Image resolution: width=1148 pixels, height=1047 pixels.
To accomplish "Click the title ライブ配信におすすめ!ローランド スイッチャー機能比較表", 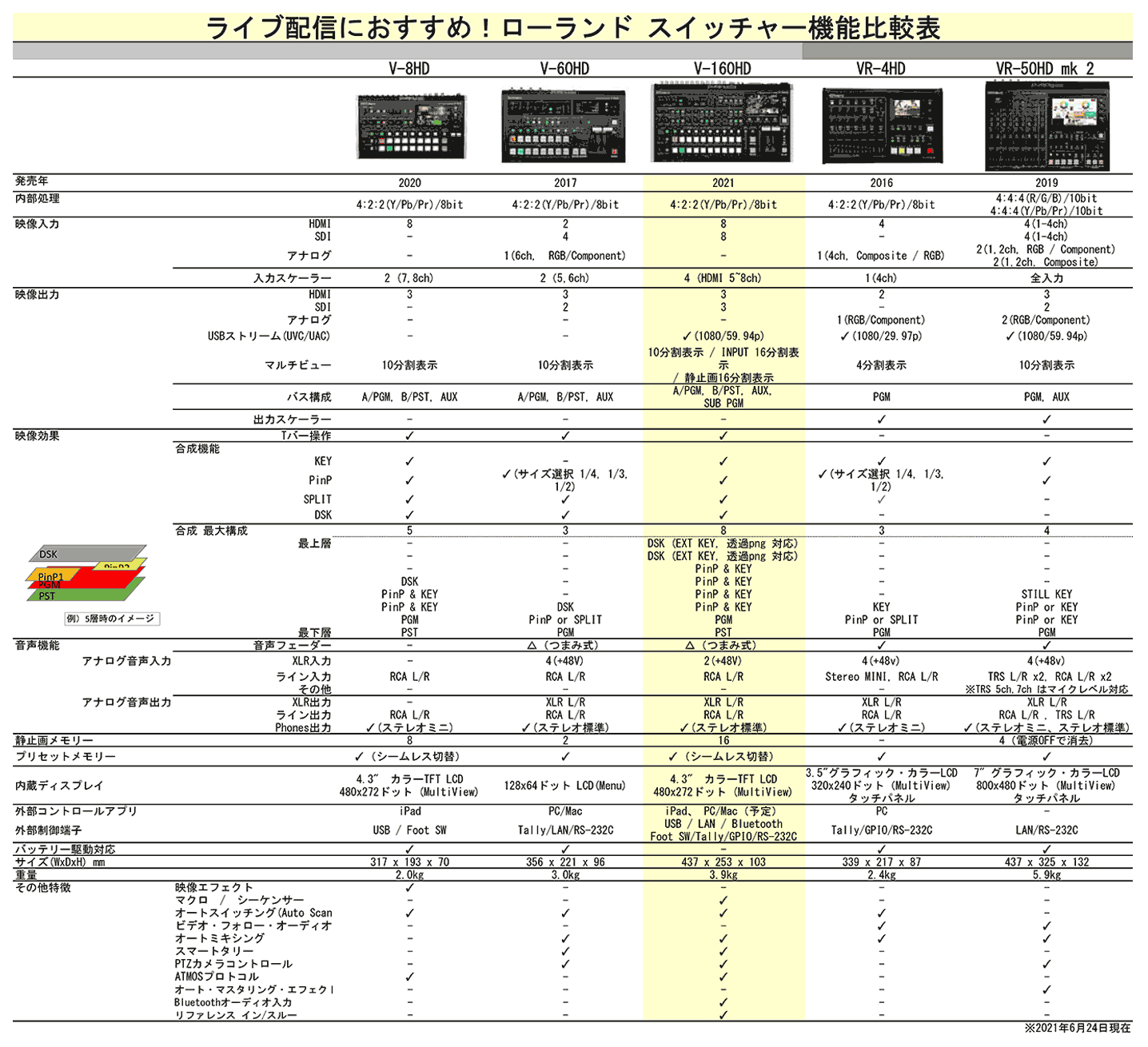I will pyautogui.click(x=572, y=28).
